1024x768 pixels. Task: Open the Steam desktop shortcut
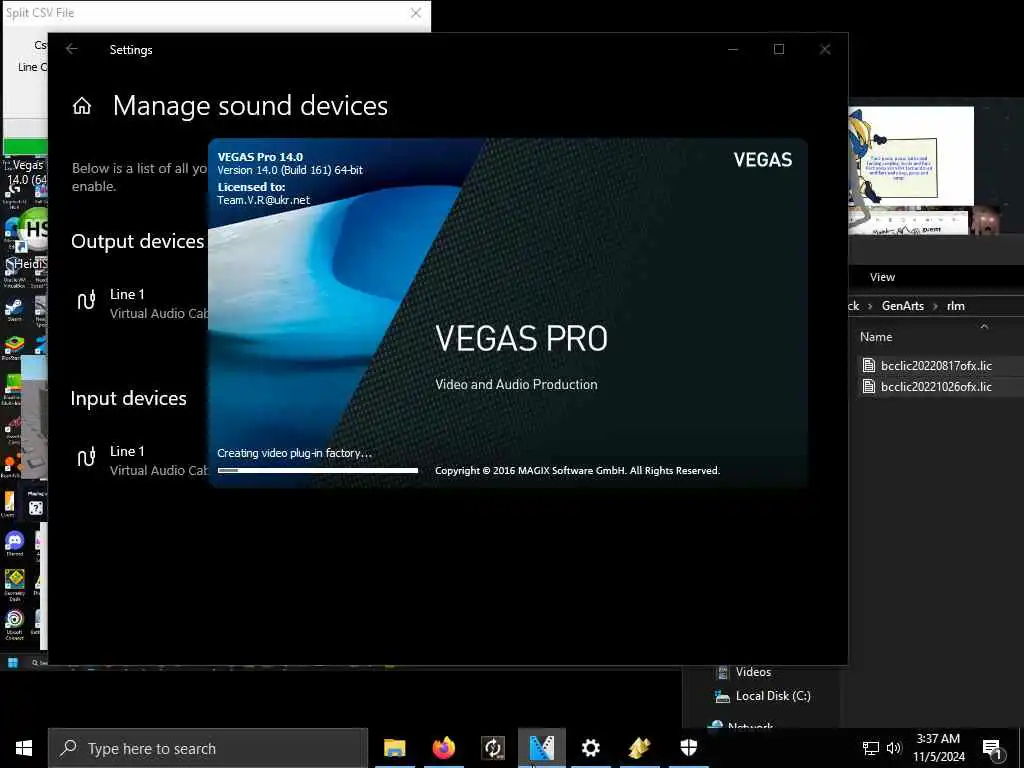click(14, 308)
